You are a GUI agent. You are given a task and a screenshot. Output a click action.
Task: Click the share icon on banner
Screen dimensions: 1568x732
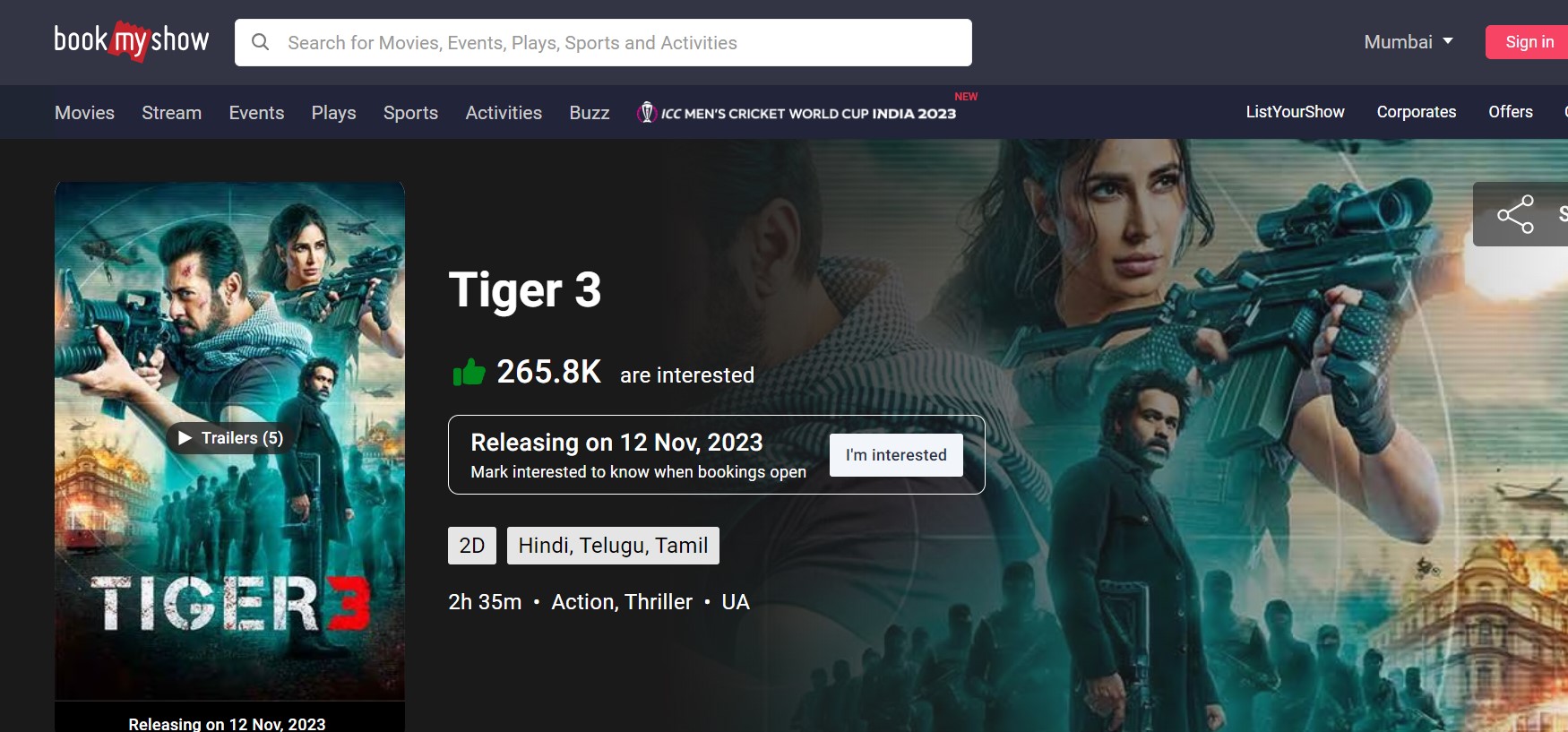coord(1515,214)
